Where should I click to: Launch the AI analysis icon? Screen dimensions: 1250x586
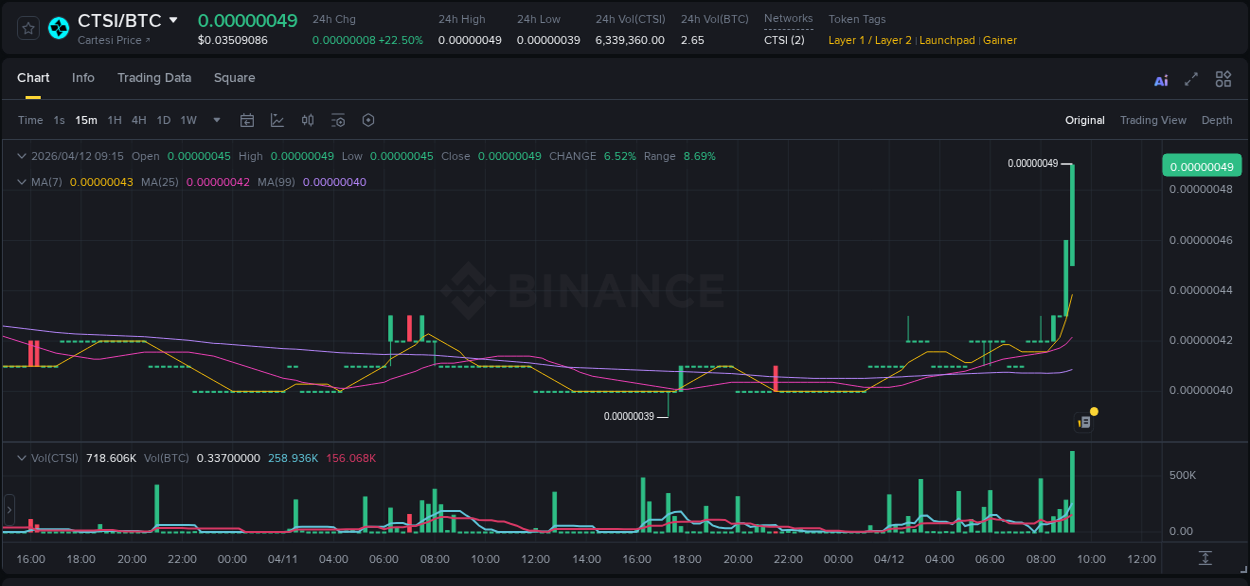1161,80
